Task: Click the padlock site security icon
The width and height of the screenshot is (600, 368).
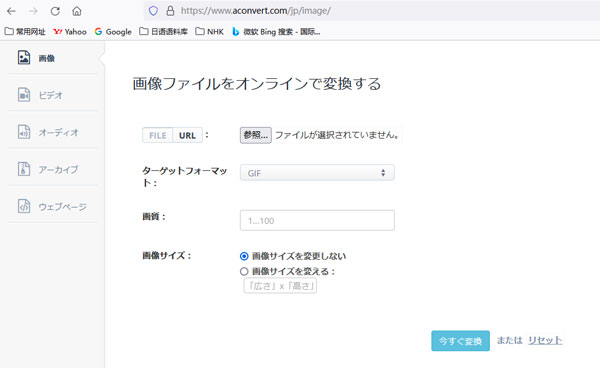Action: [x=170, y=11]
